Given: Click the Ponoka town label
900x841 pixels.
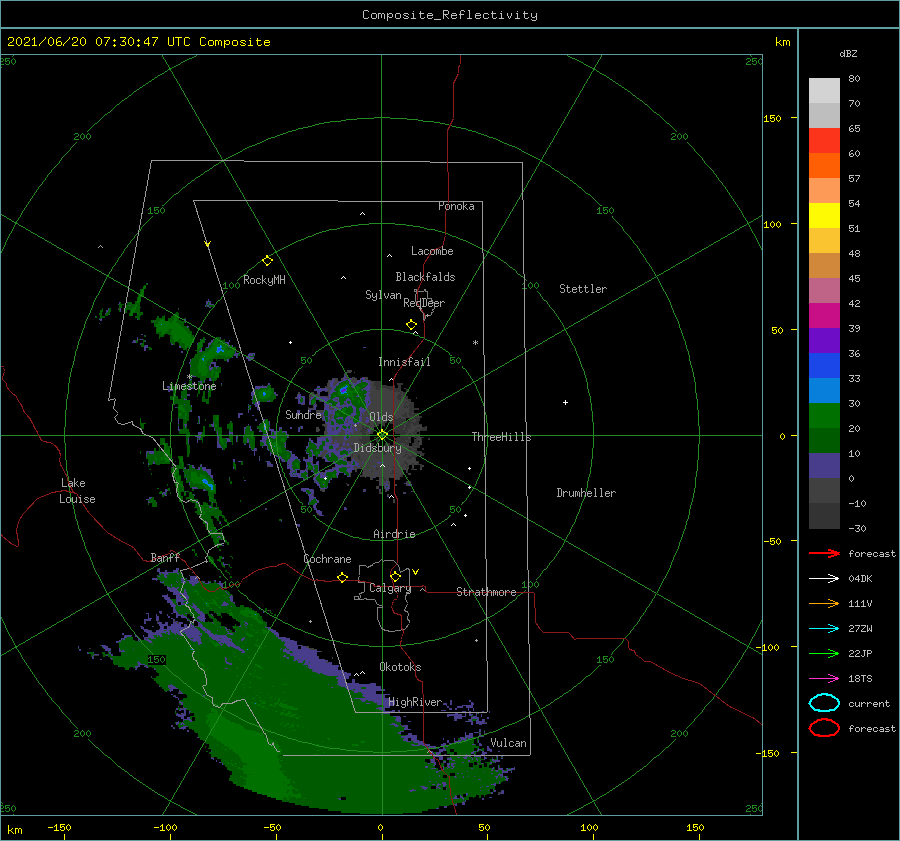Looking at the screenshot, I should (x=456, y=206).
